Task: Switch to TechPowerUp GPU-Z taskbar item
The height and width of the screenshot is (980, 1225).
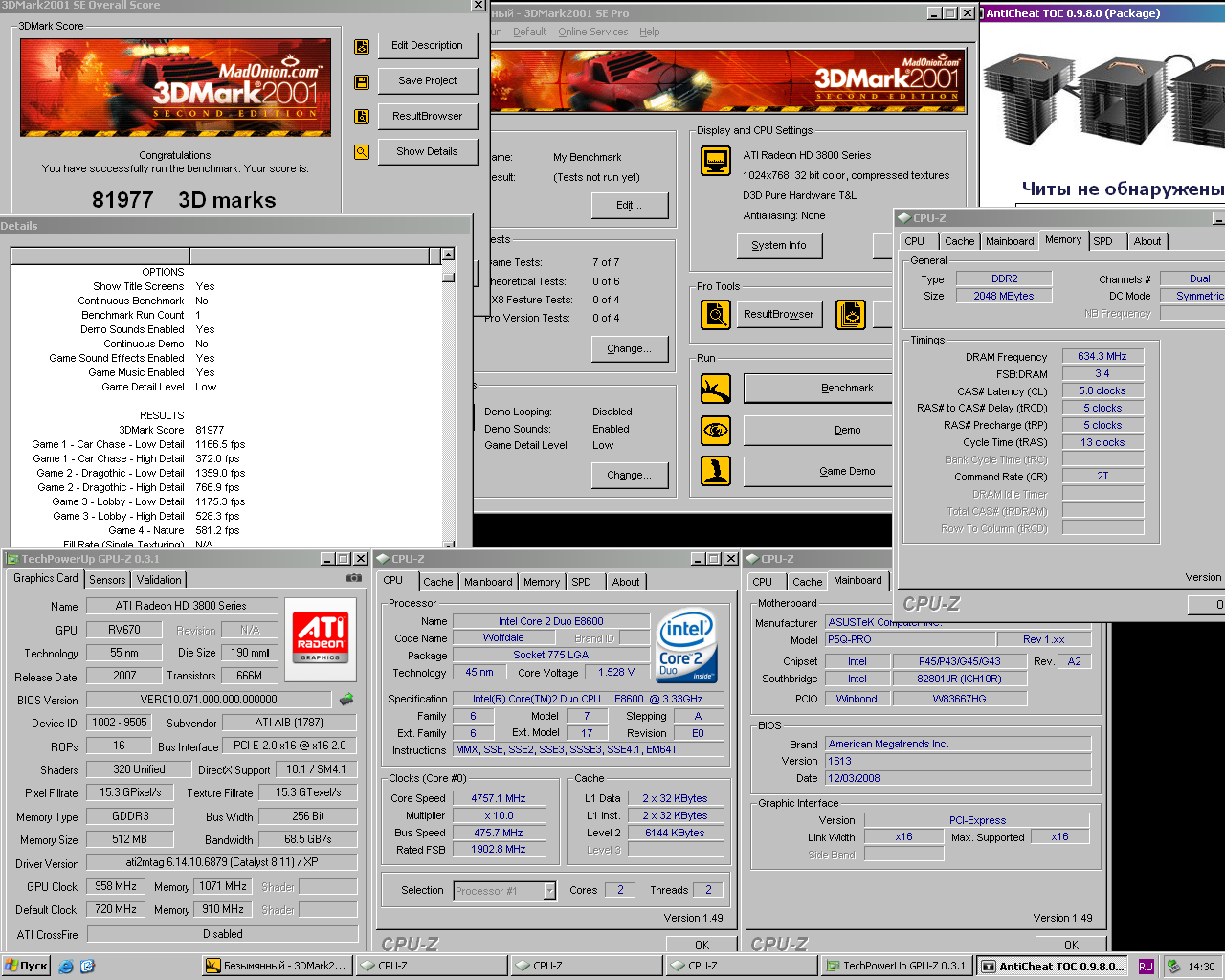Action: 897,966
